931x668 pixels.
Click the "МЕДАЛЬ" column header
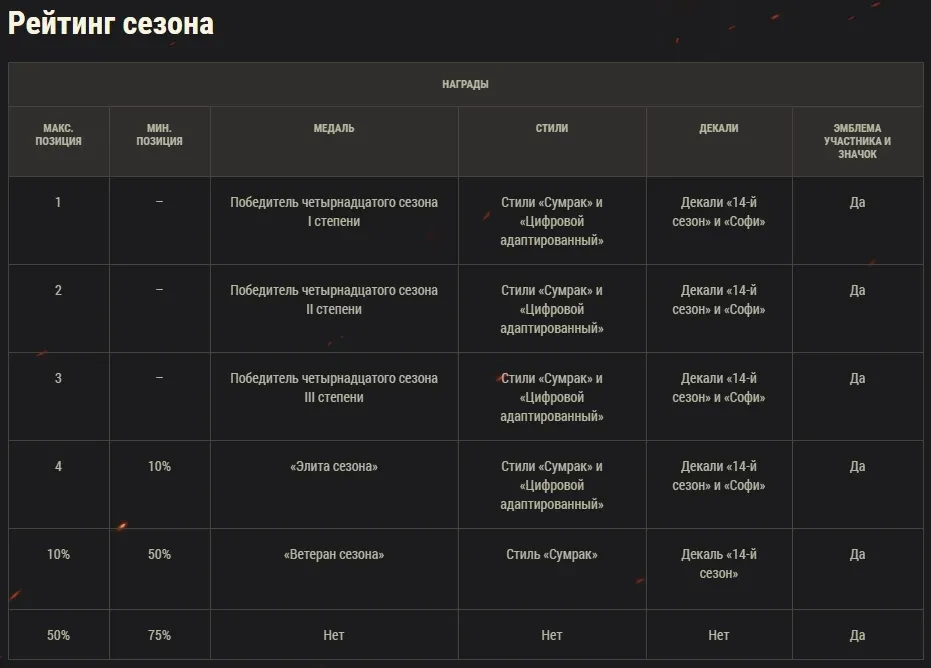point(334,129)
